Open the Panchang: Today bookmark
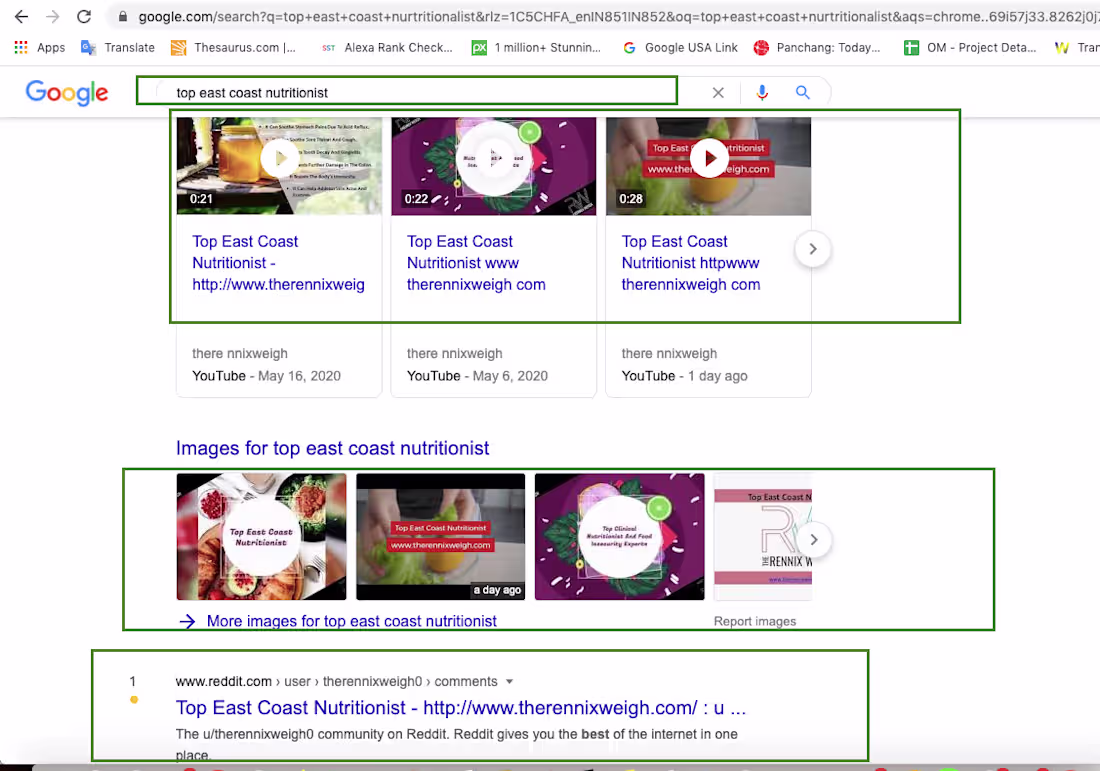The image size is (1100, 771). (x=817, y=47)
